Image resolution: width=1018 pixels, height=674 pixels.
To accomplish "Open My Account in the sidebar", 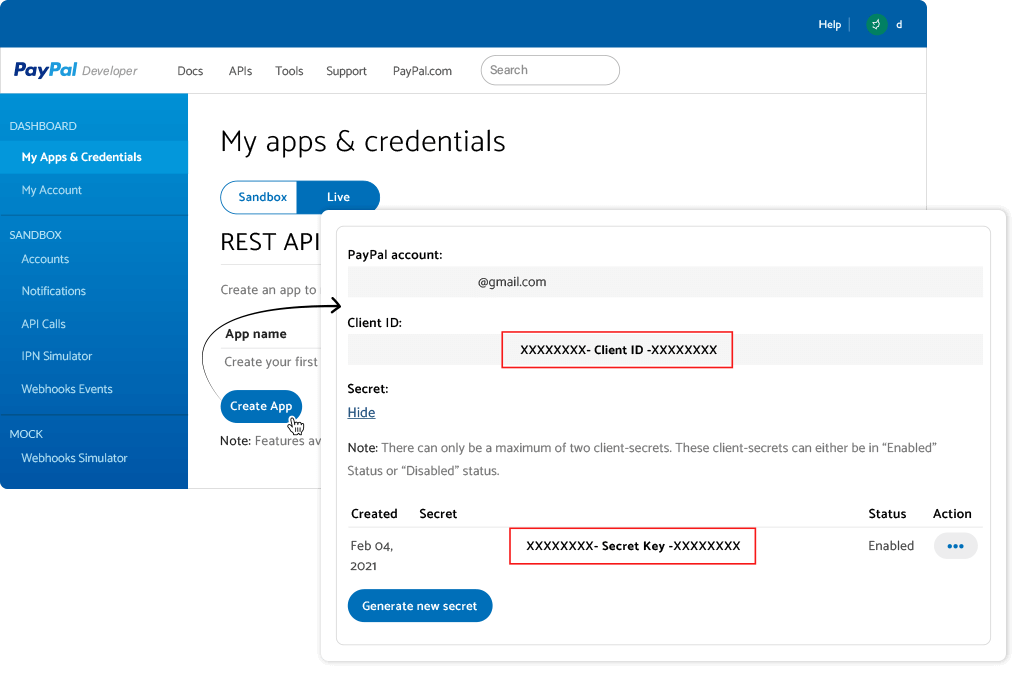I will (51, 190).
